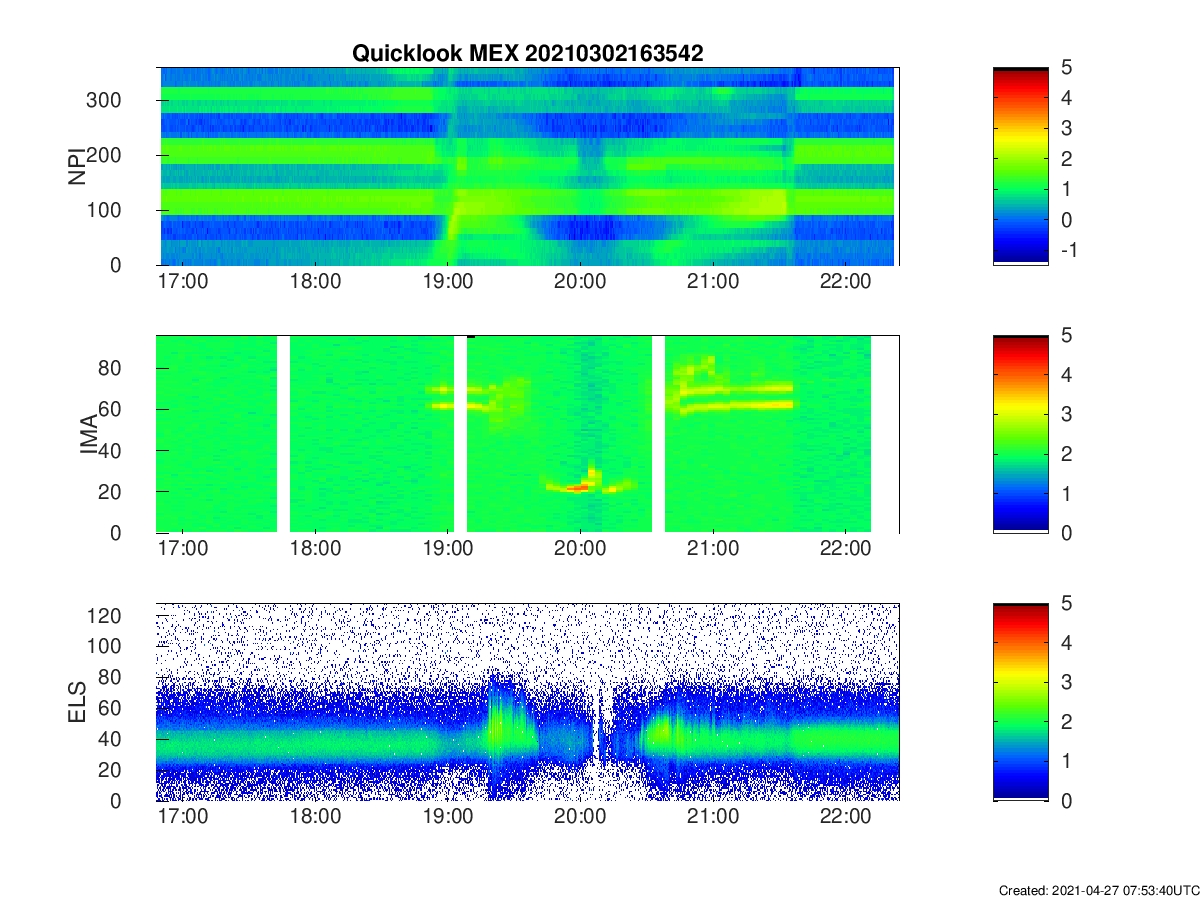
Task: Click the red hot spot in the IMA spectrogram
Action: click(577, 488)
